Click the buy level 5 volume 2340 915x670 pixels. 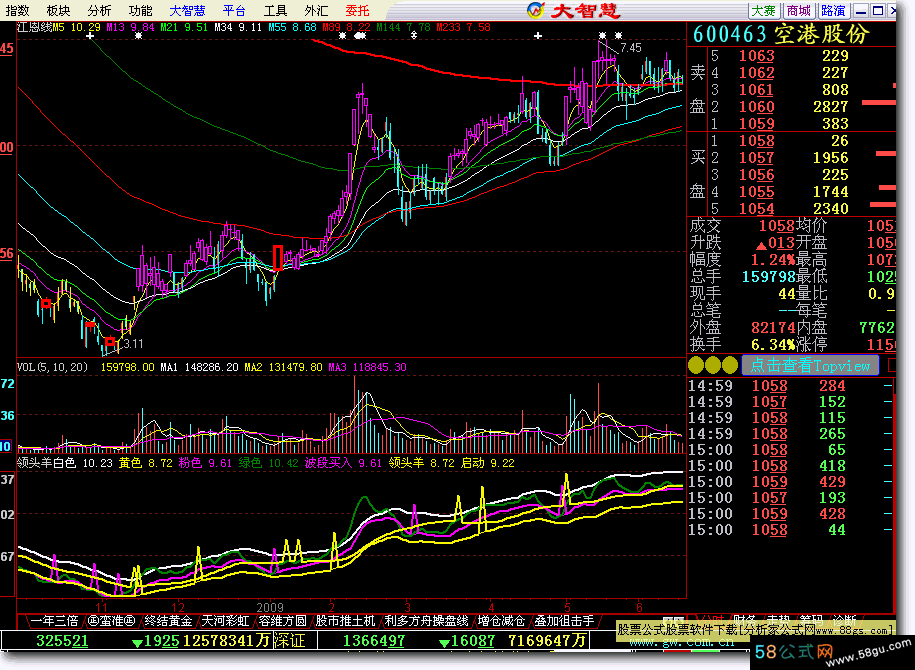(x=830, y=209)
